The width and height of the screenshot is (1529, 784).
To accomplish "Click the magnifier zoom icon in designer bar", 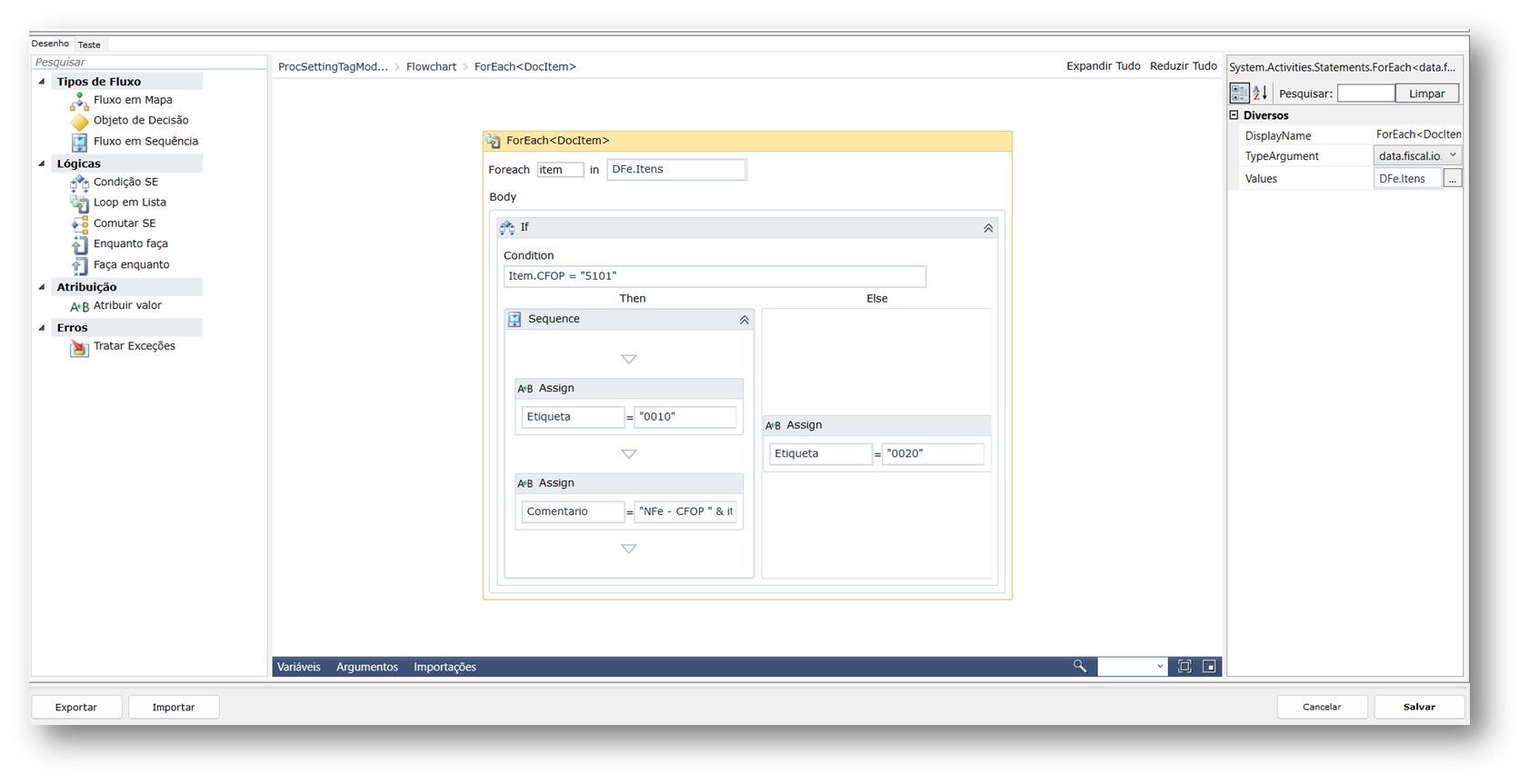I will pos(1079,667).
